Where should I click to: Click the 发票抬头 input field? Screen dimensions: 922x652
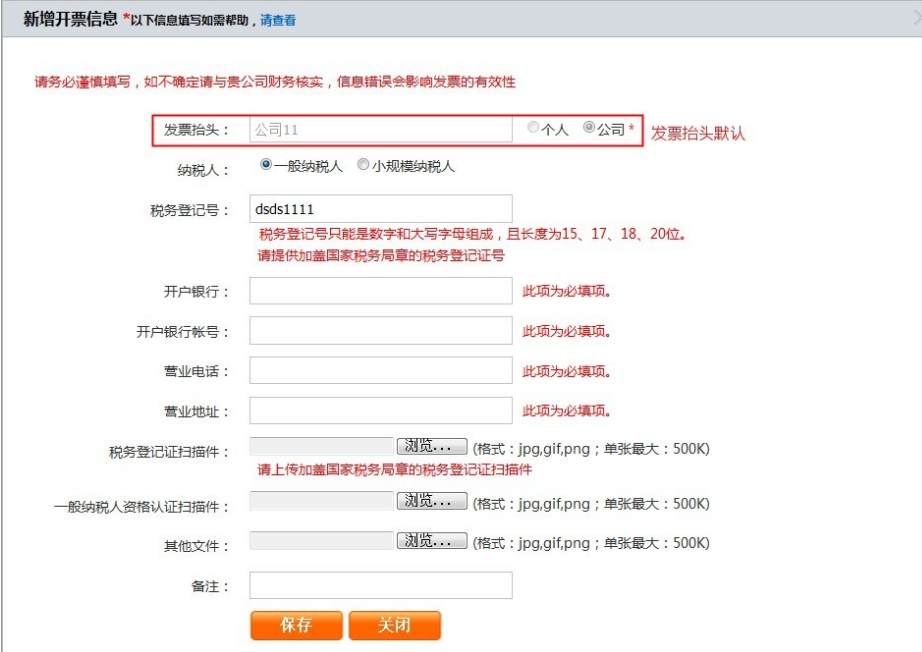[380, 127]
